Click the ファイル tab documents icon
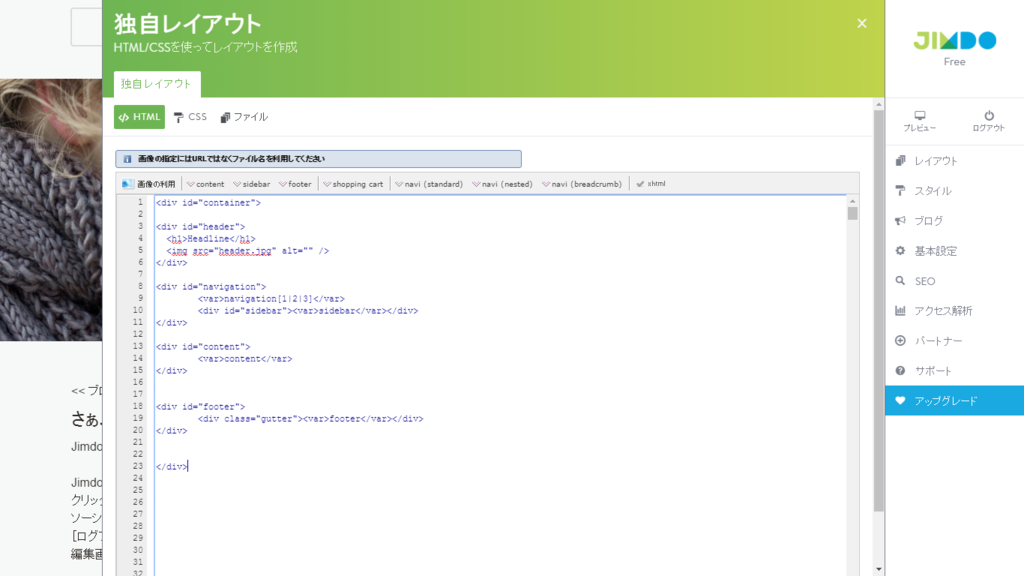The image size is (1024, 576). click(225, 118)
